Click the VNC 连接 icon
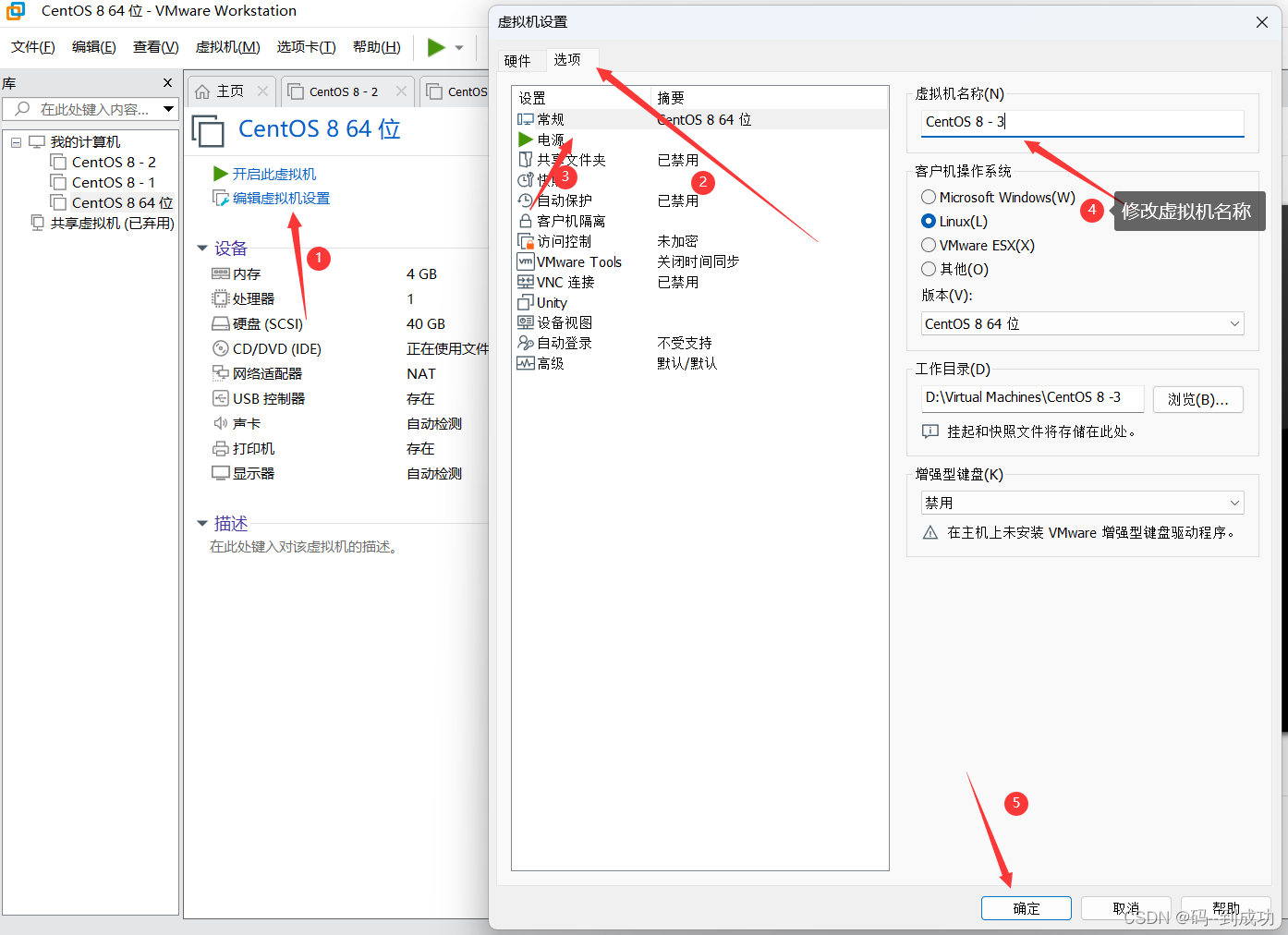 coord(526,282)
